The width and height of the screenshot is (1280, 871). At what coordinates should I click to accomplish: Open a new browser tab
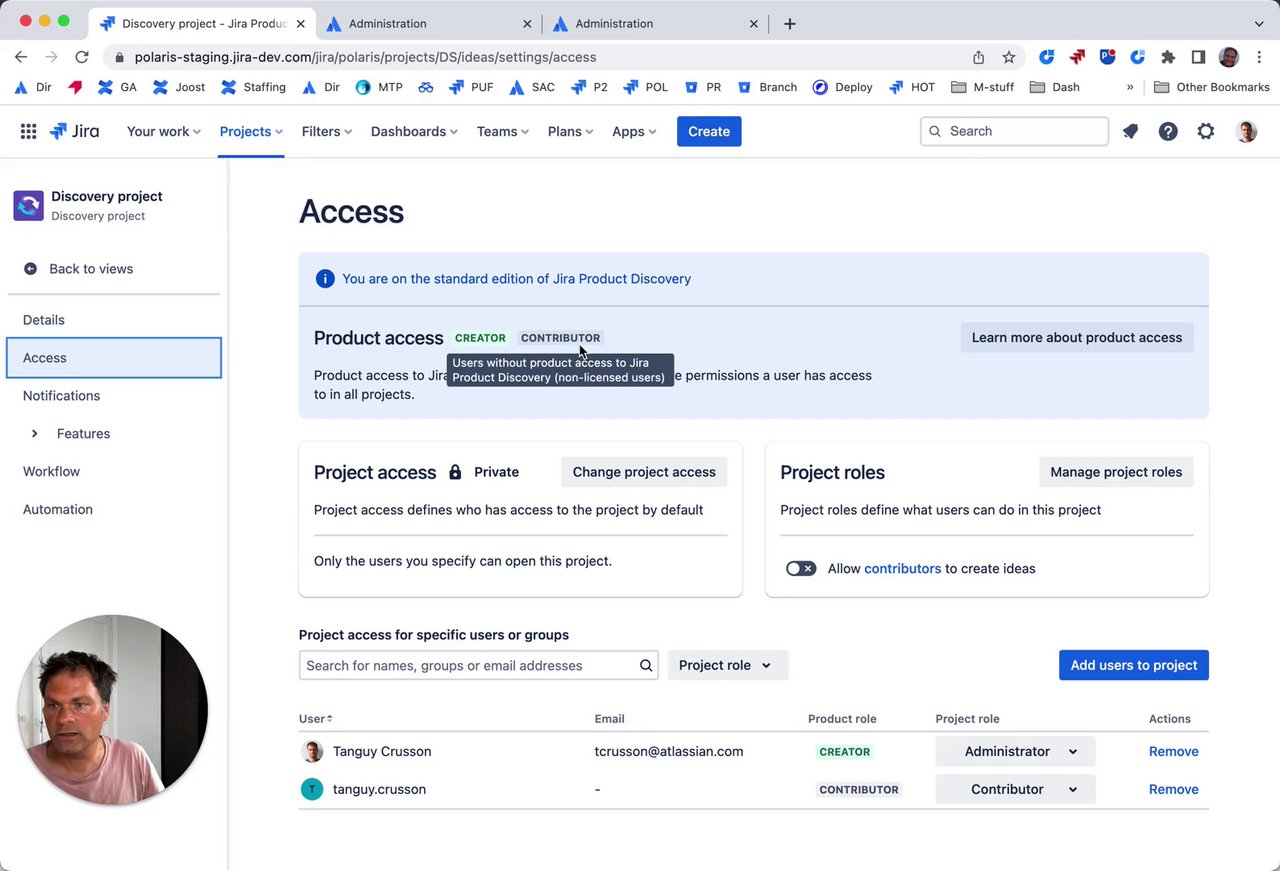click(790, 23)
